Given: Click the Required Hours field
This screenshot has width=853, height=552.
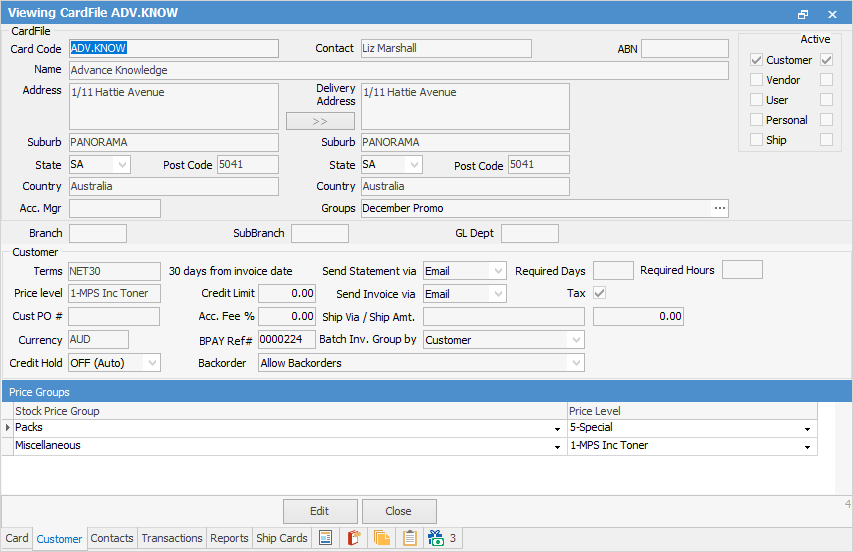Looking at the screenshot, I should pos(742,270).
